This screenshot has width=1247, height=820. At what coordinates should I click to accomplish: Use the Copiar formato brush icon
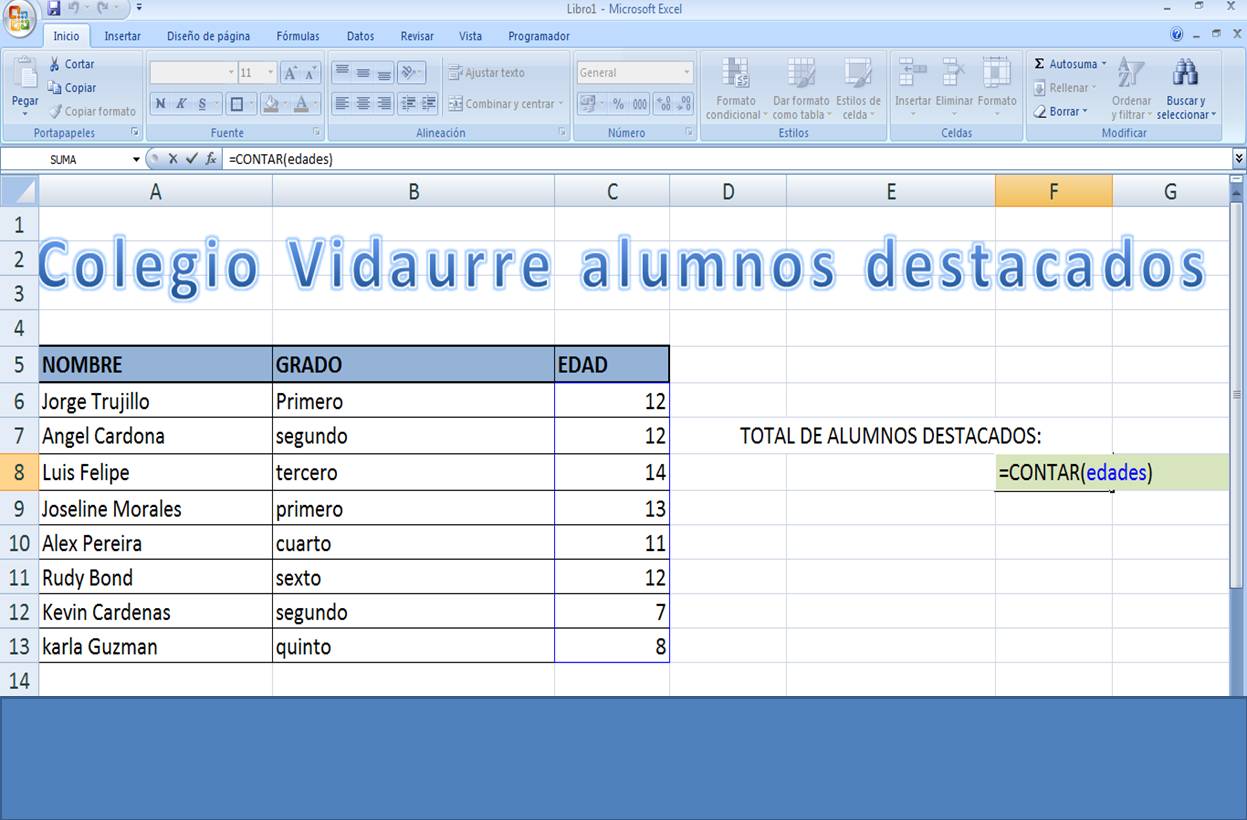[x=57, y=111]
